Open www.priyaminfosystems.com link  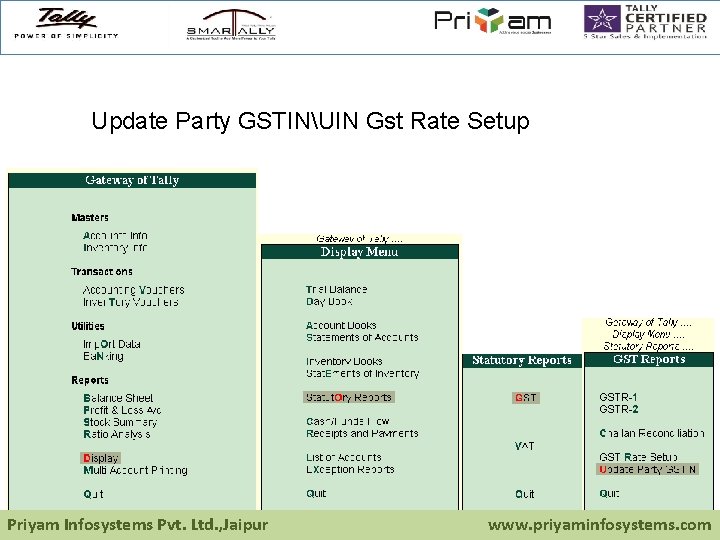pos(600,525)
